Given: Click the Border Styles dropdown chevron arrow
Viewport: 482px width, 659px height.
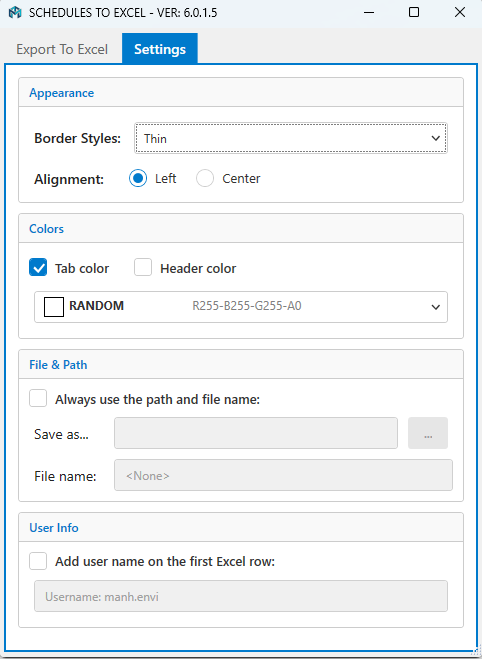Looking at the screenshot, I should pyautogui.click(x=435, y=138).
